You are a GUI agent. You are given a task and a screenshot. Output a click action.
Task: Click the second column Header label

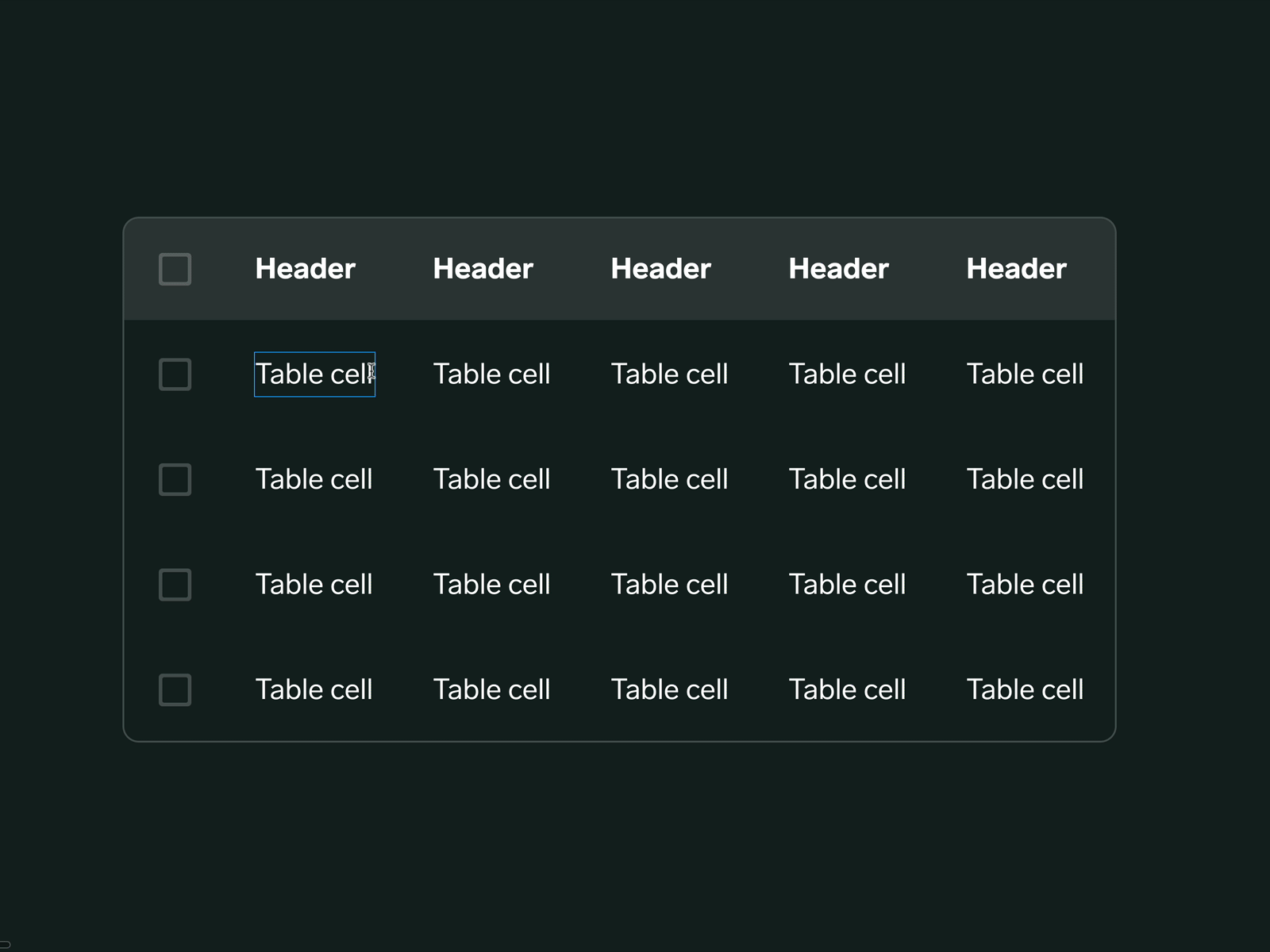pyautogui.click(x=483, y=269)
